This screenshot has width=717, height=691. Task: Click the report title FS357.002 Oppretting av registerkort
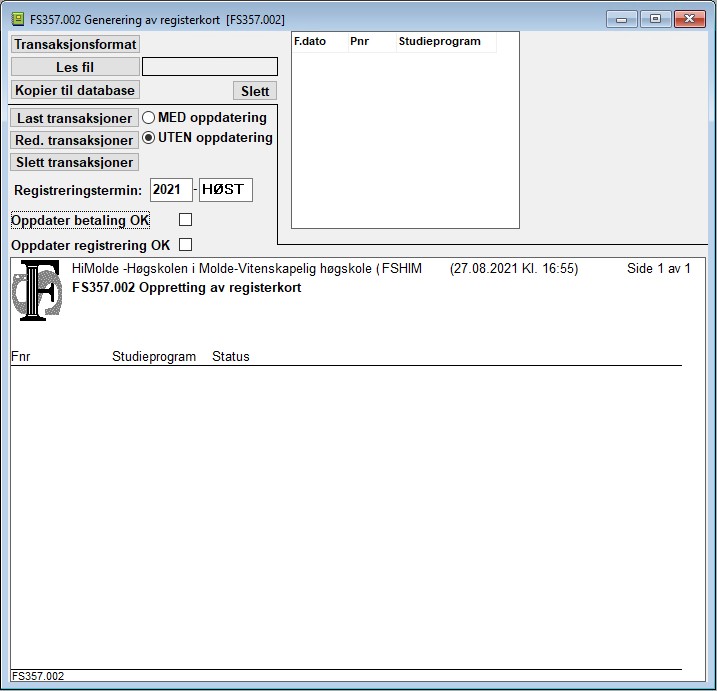(187, 288)
